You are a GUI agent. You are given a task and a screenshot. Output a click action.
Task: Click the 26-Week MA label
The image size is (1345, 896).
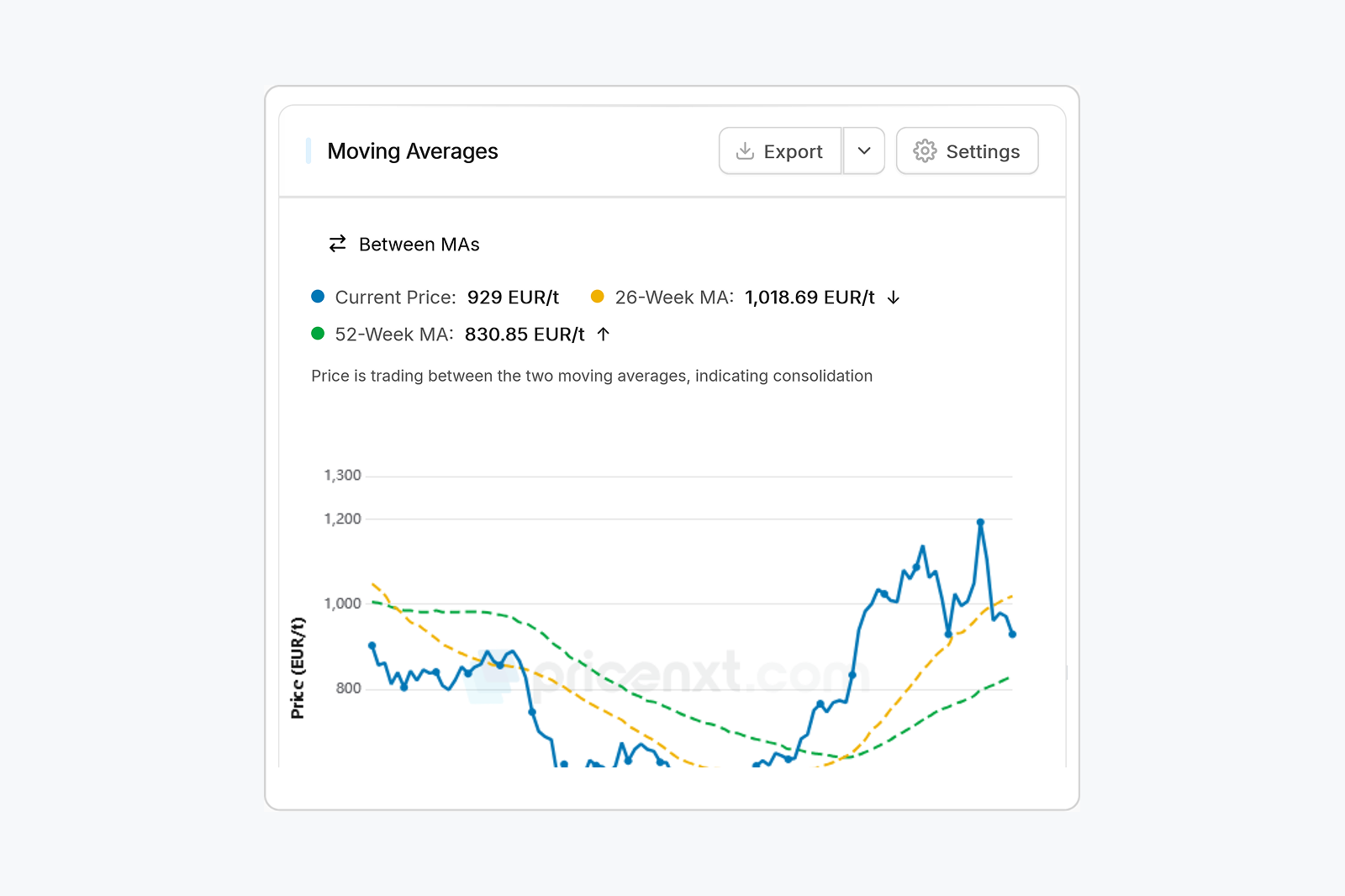click(x=674, y=298)
